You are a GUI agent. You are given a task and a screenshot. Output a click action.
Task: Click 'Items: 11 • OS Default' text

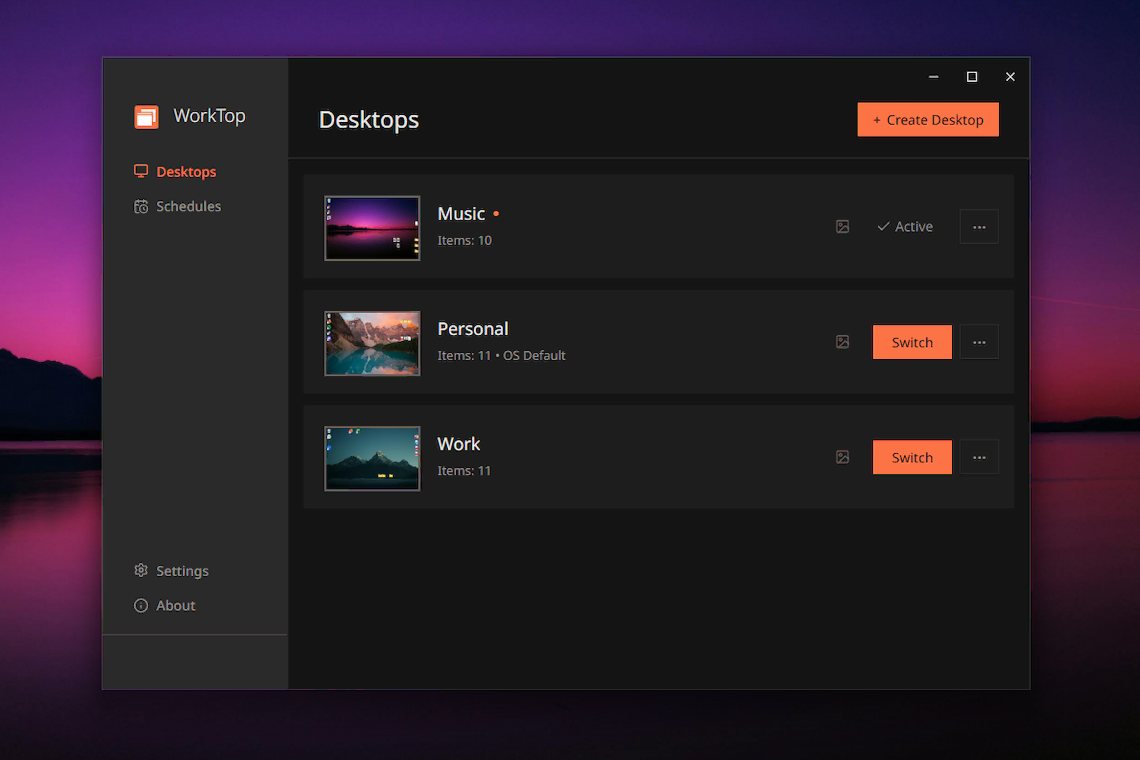coord(502,356)
